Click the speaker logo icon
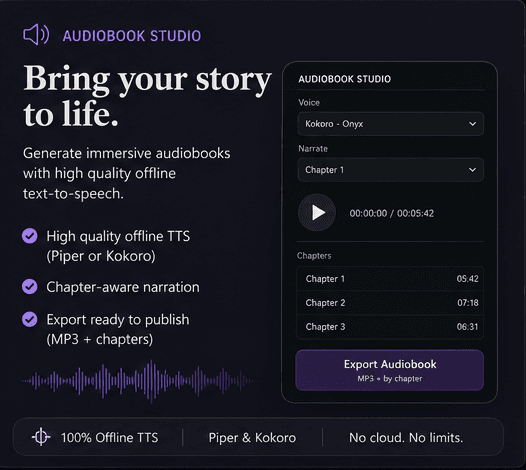 (36, 35)
